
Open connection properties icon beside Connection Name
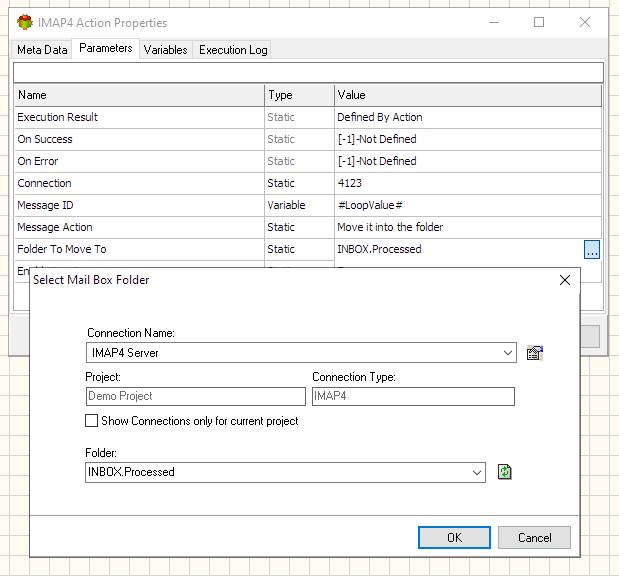pos(535,353)
